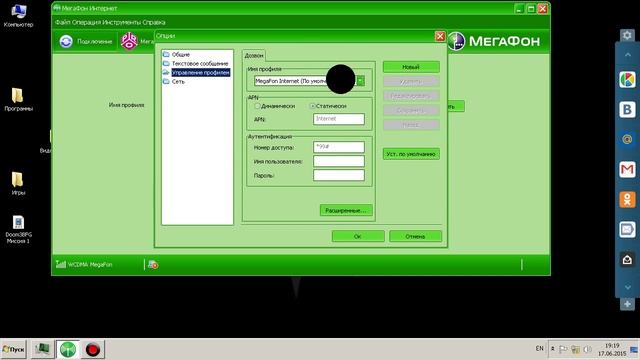Open the blue envelope mail icon in sidebar

click(x=627, y=229)
